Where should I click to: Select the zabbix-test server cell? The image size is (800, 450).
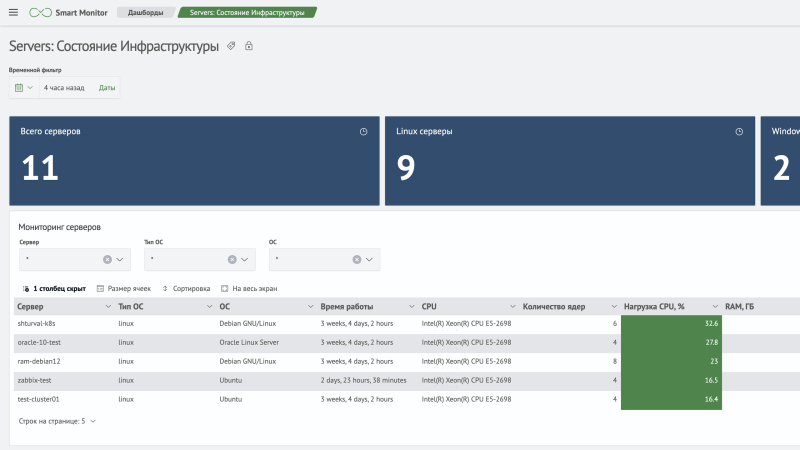coord(34,380)
